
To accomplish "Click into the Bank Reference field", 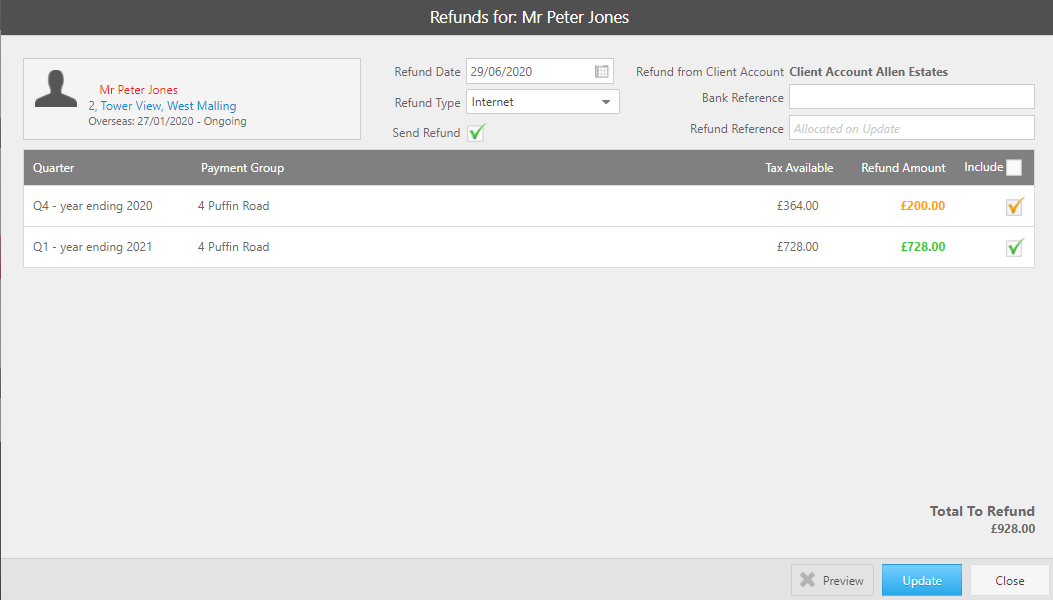I will [911, 97].
